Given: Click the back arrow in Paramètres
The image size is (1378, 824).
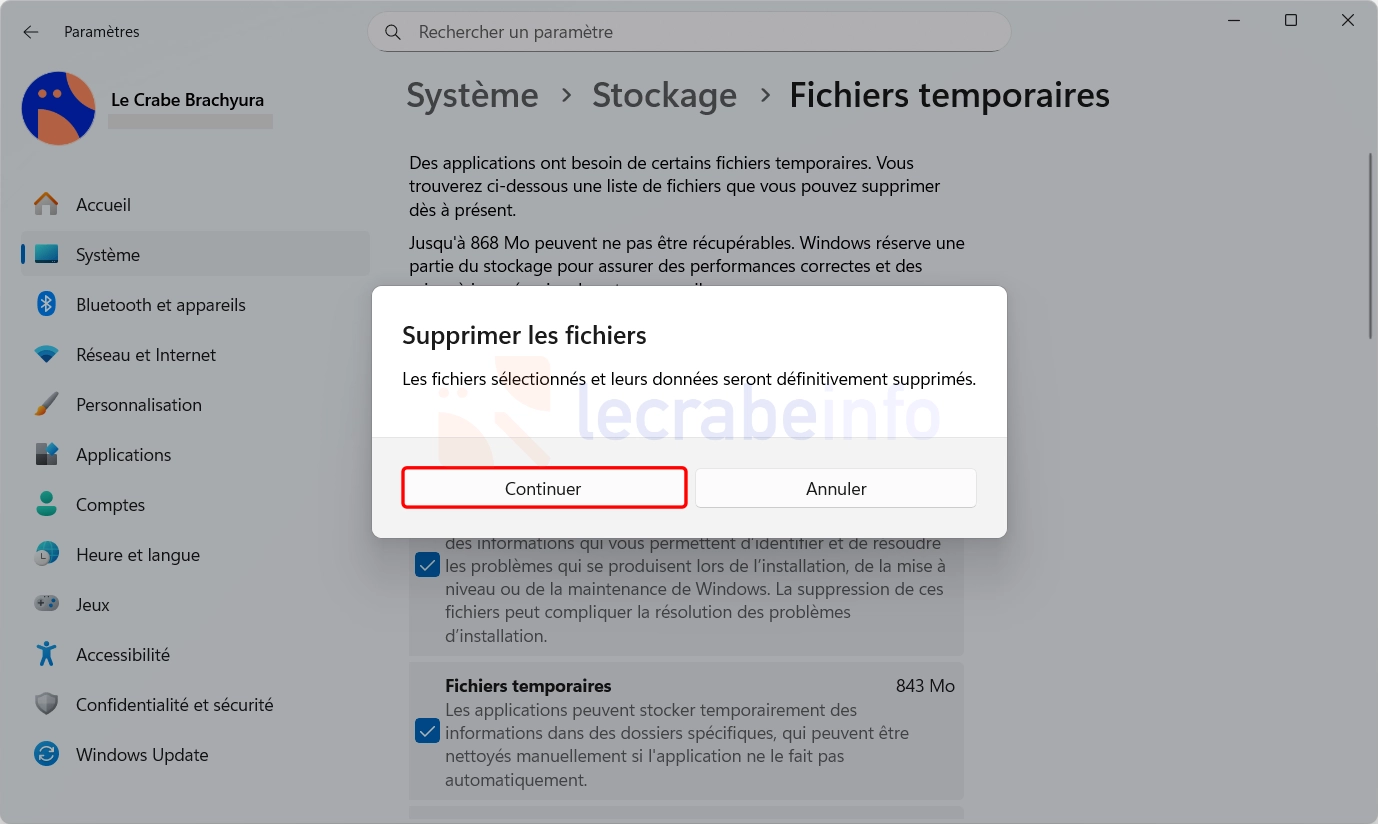Looking at the screenshot, I should point(31,32).
